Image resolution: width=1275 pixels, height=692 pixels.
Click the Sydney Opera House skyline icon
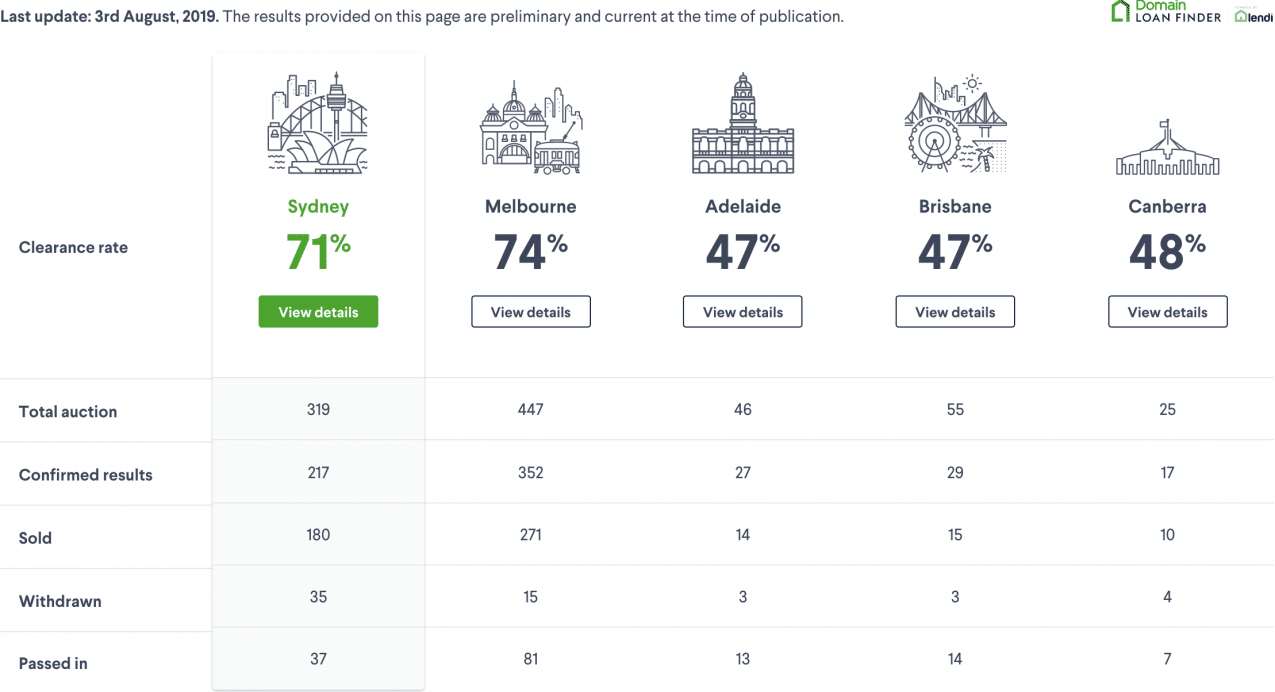(x=318, y=124)
